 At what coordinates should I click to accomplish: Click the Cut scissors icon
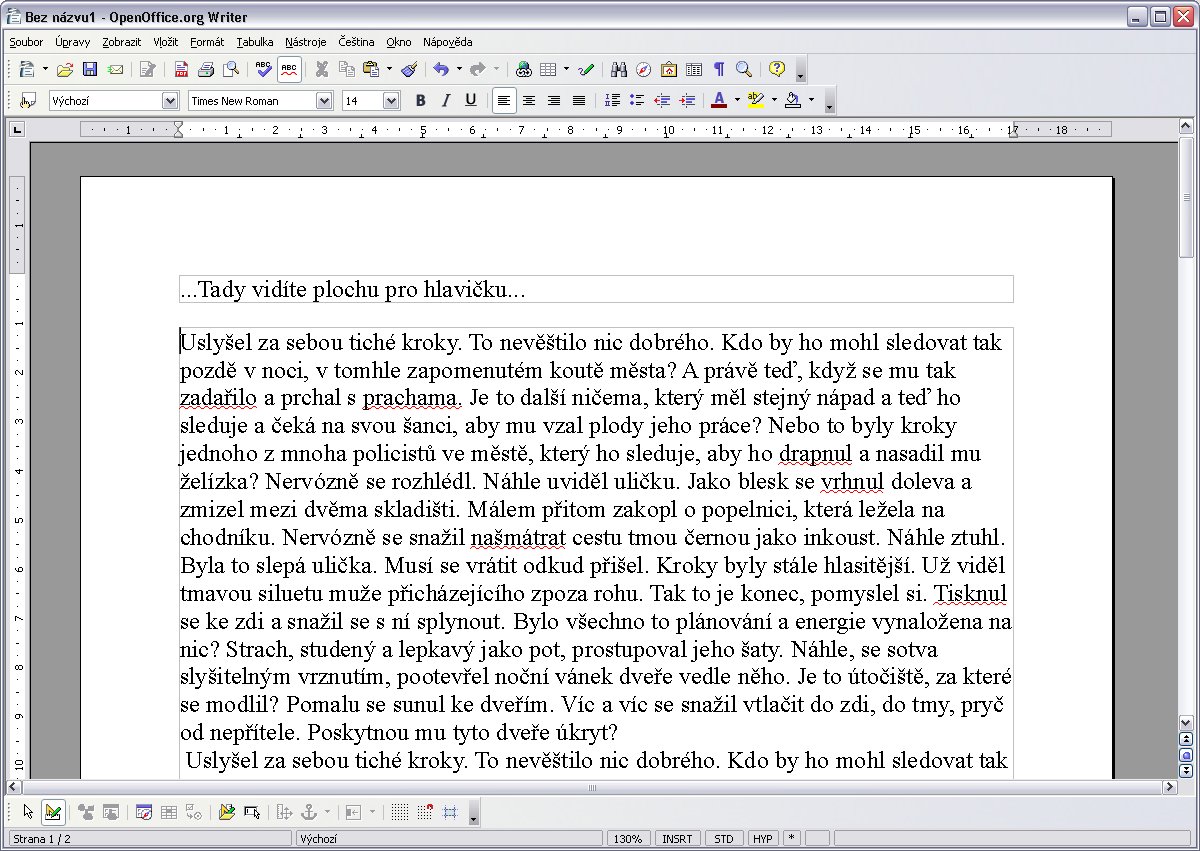tap(322, 69)
